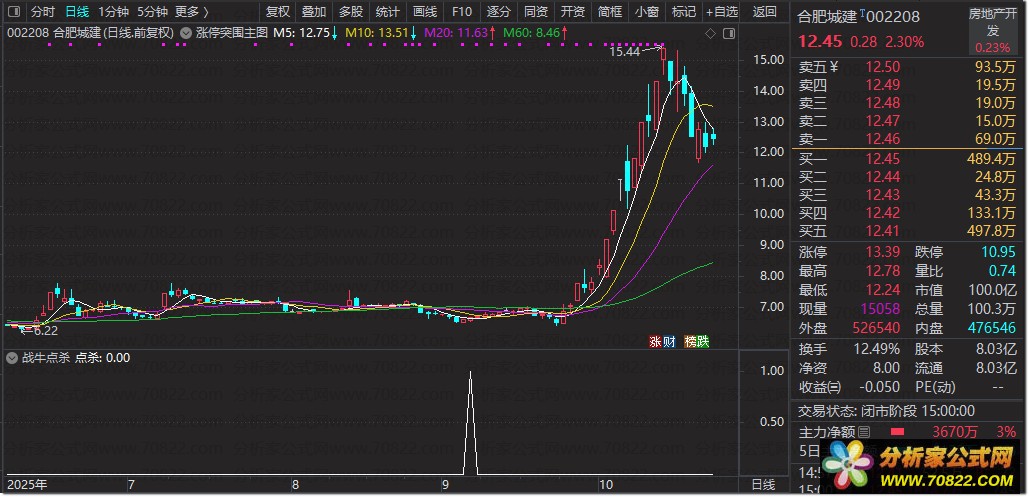
Task: Click the 涨停 13.39 limit-up value
Action: 882,252
